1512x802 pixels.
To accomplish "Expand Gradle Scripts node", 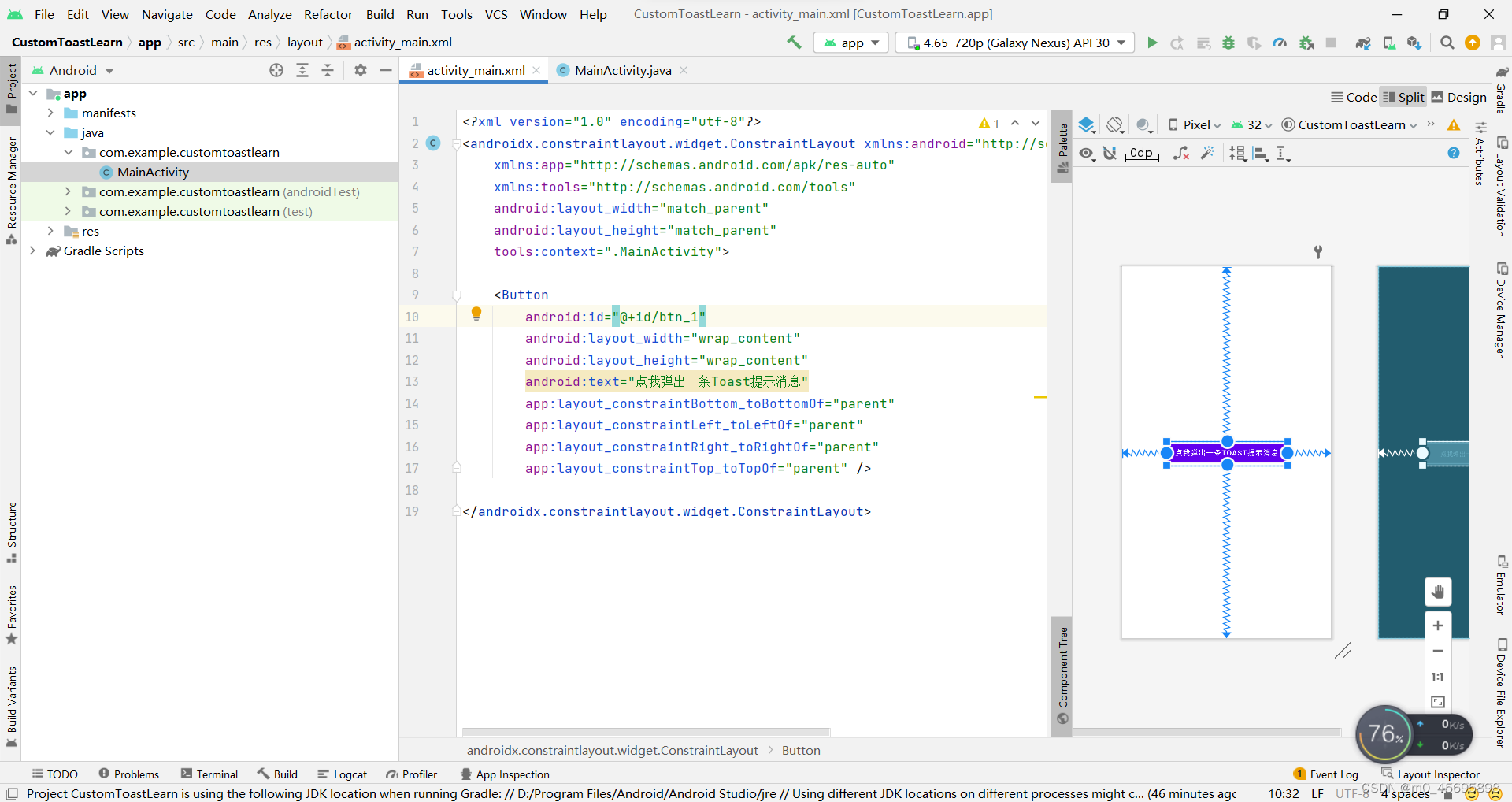I will point(32,251).
